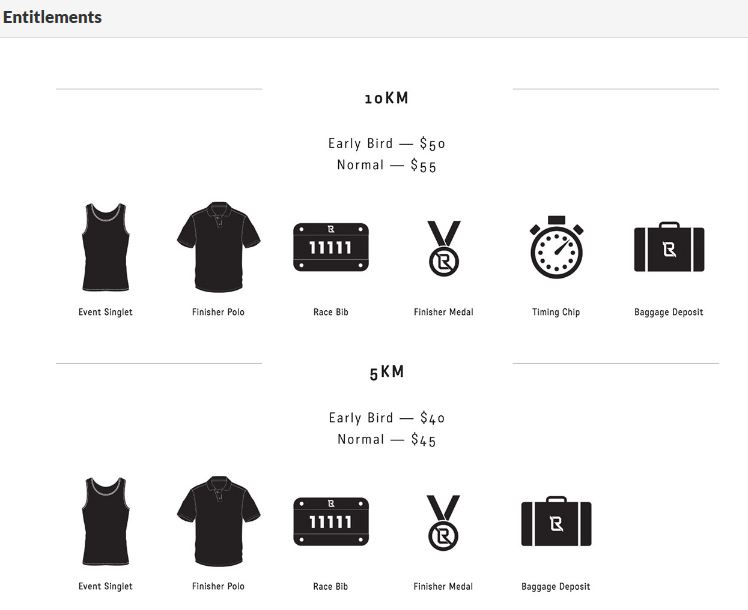Click the 5KM Baggage Deposit suitcase icon

pos(556,521)
